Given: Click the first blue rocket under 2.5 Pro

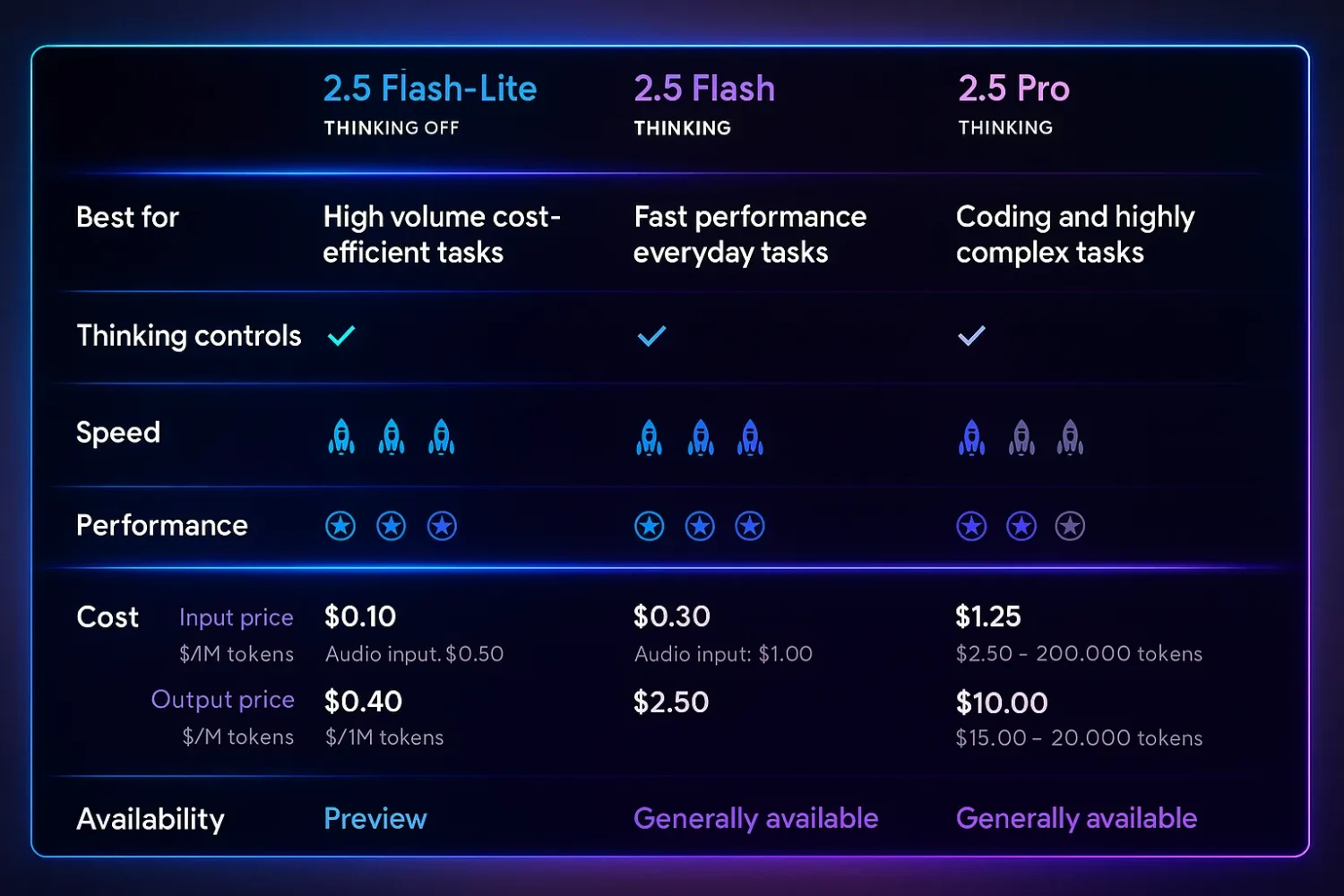Looking at the screenshot, I should (972, 437).
